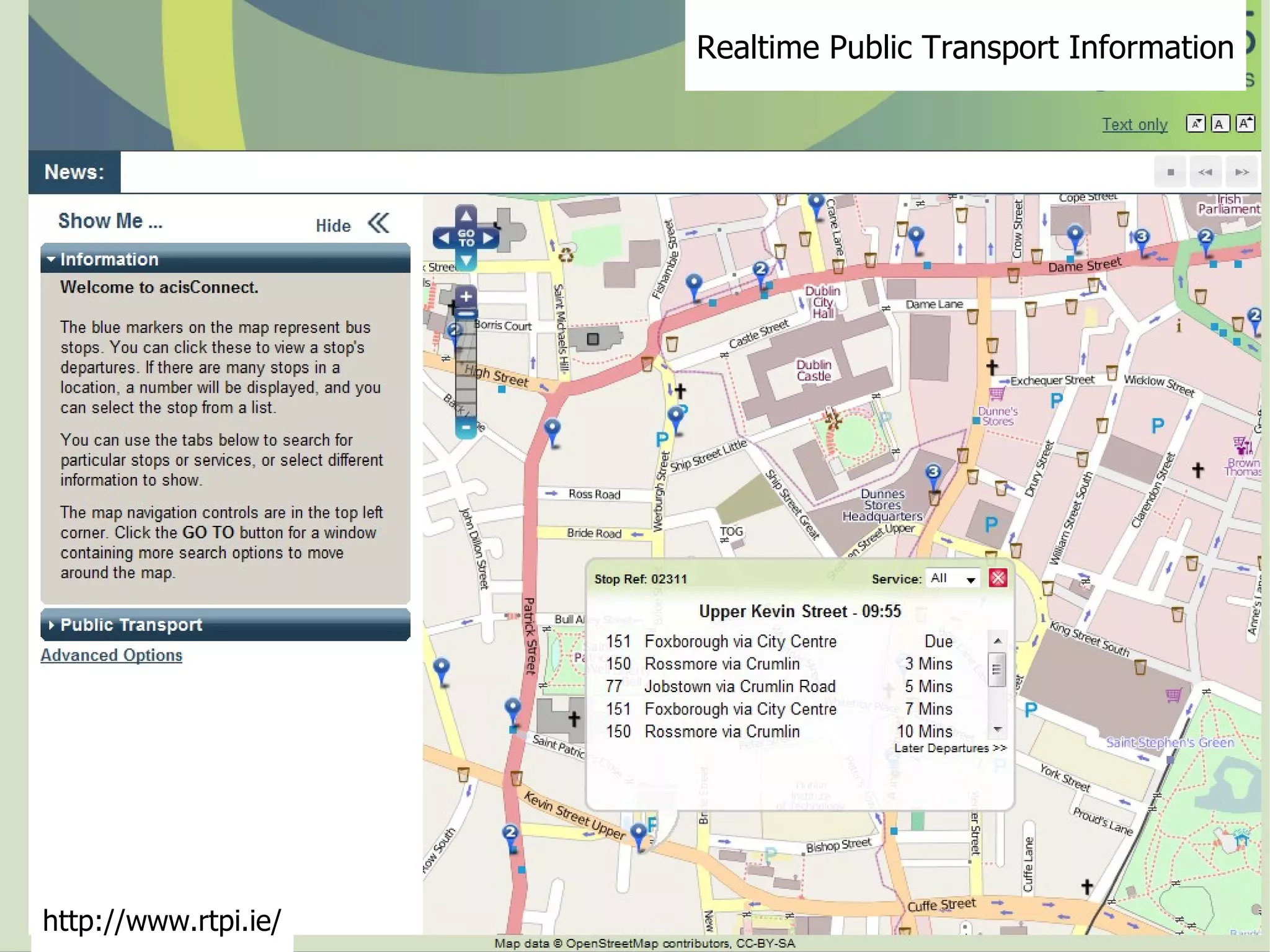This screenshot has height=952, width=1270.
Task: Zoom in with the plus button
Action: [466, 296]
